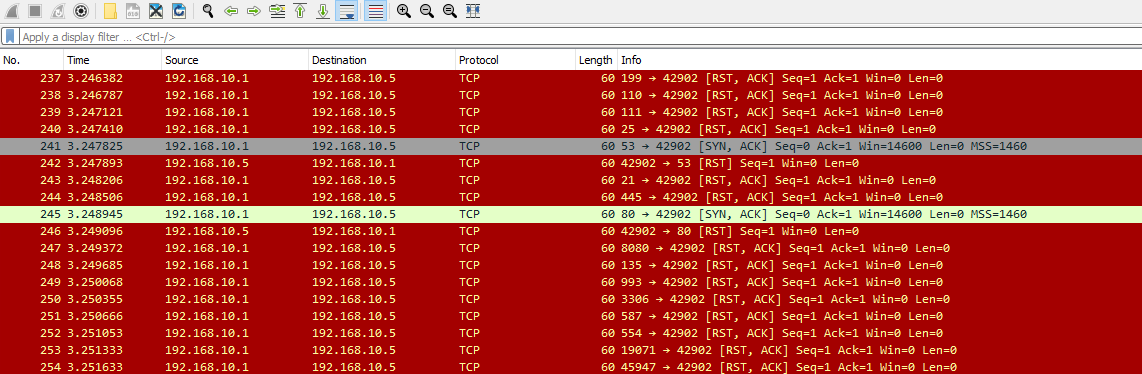Open display filter bookmarks
Screen dimensions: 1142x374
tap(10, 36)
